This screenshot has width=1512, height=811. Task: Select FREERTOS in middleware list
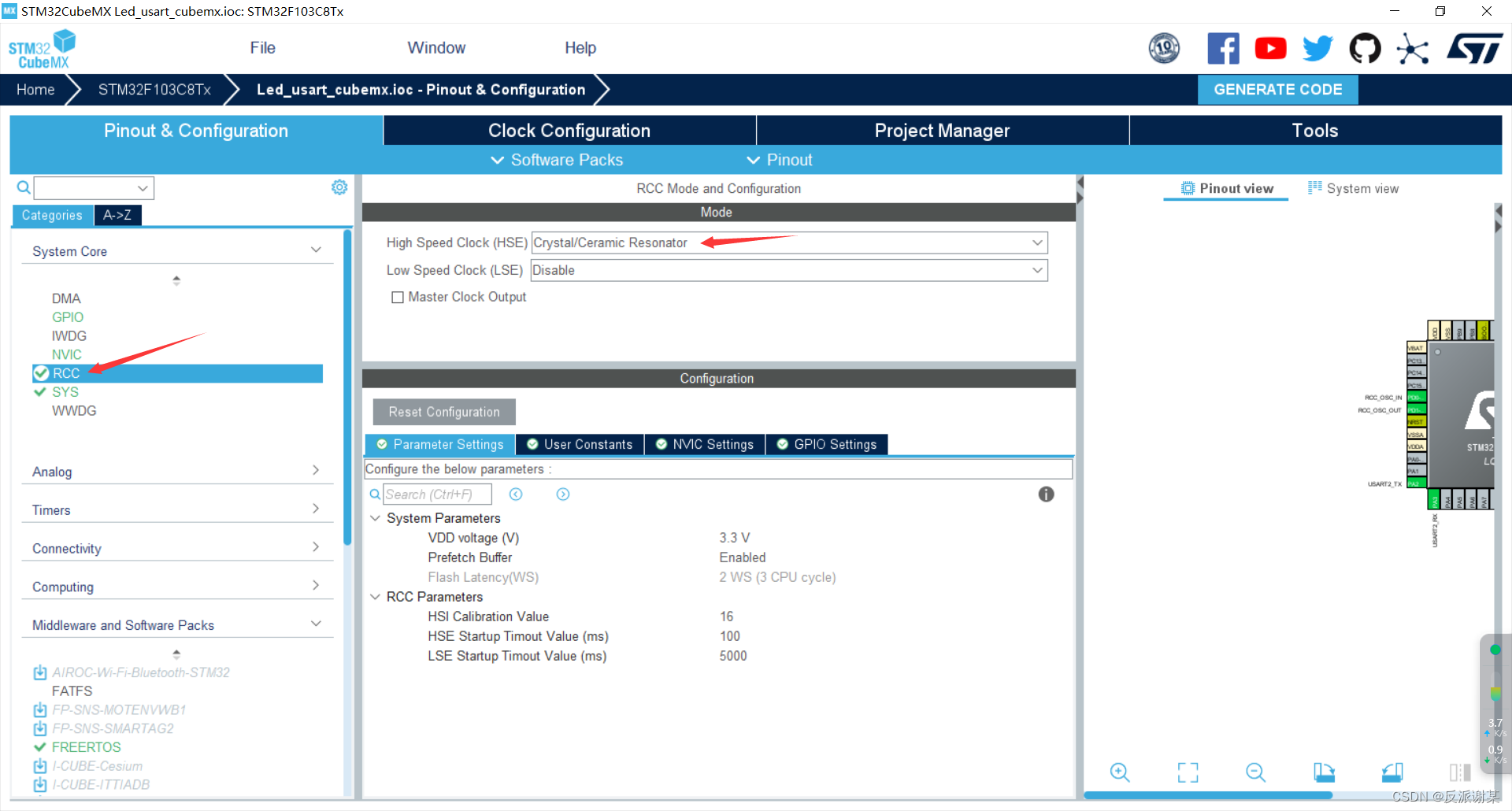coord(86,747)
